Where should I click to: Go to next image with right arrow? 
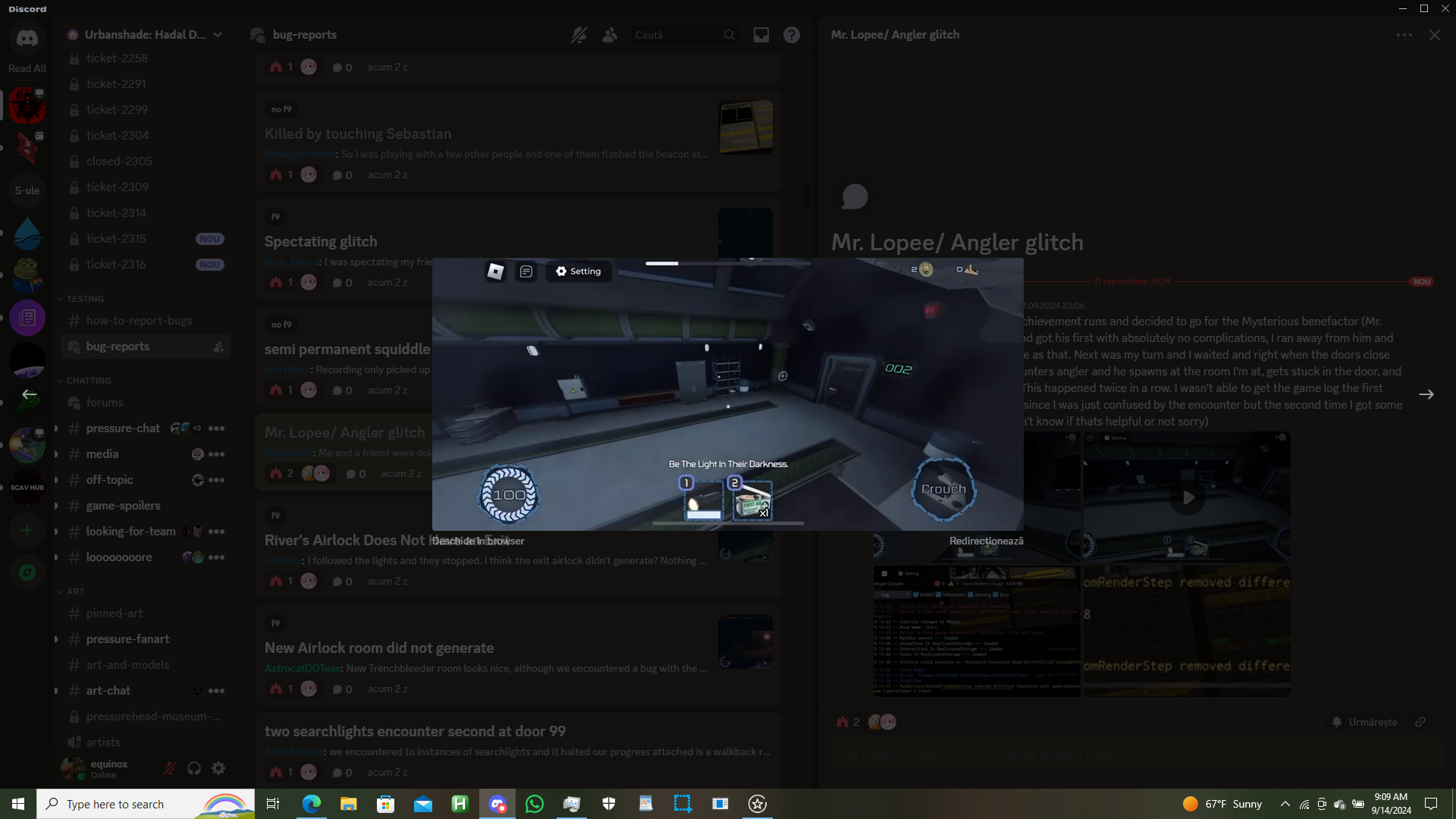1426,394
